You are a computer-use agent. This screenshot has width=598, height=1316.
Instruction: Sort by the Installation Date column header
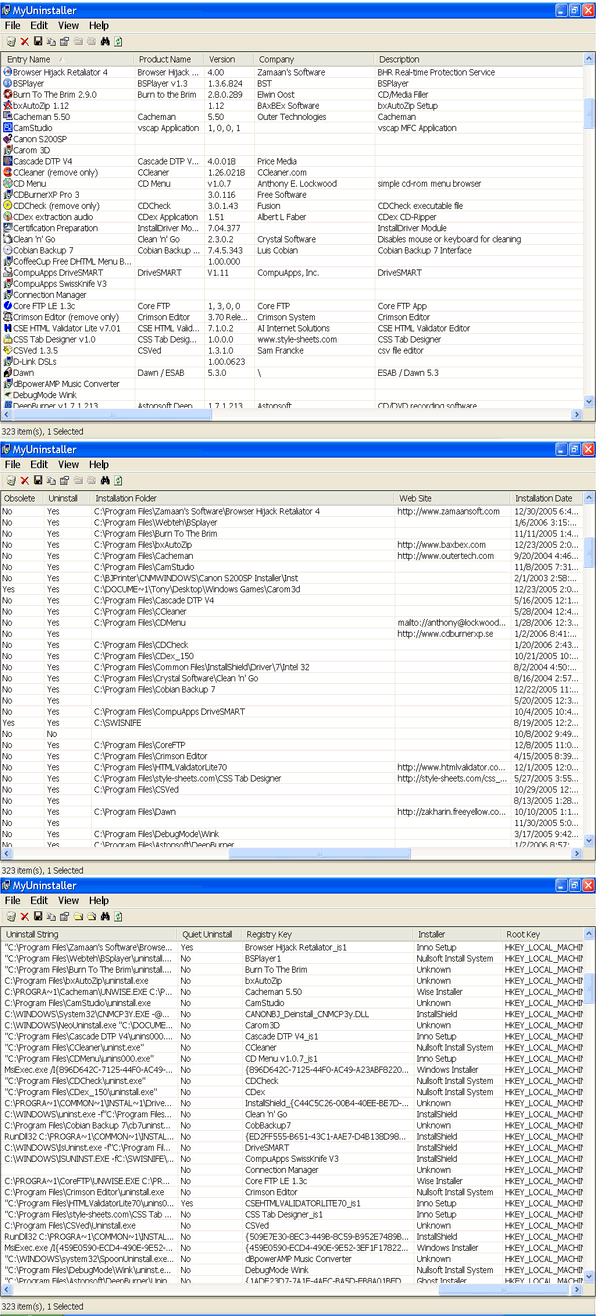[x=547, y=498]
